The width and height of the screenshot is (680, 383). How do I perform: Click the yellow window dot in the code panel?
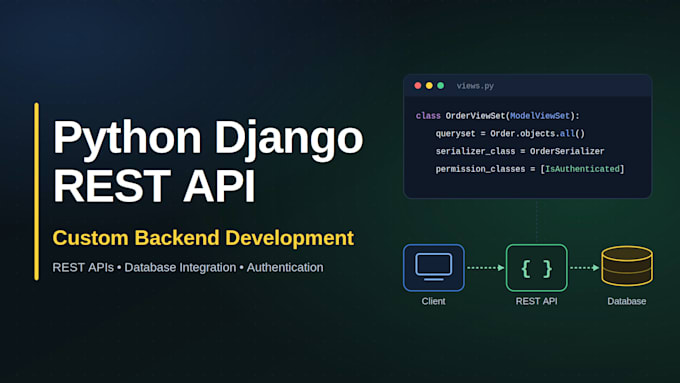pyautogui.click(x=429, y=85)
